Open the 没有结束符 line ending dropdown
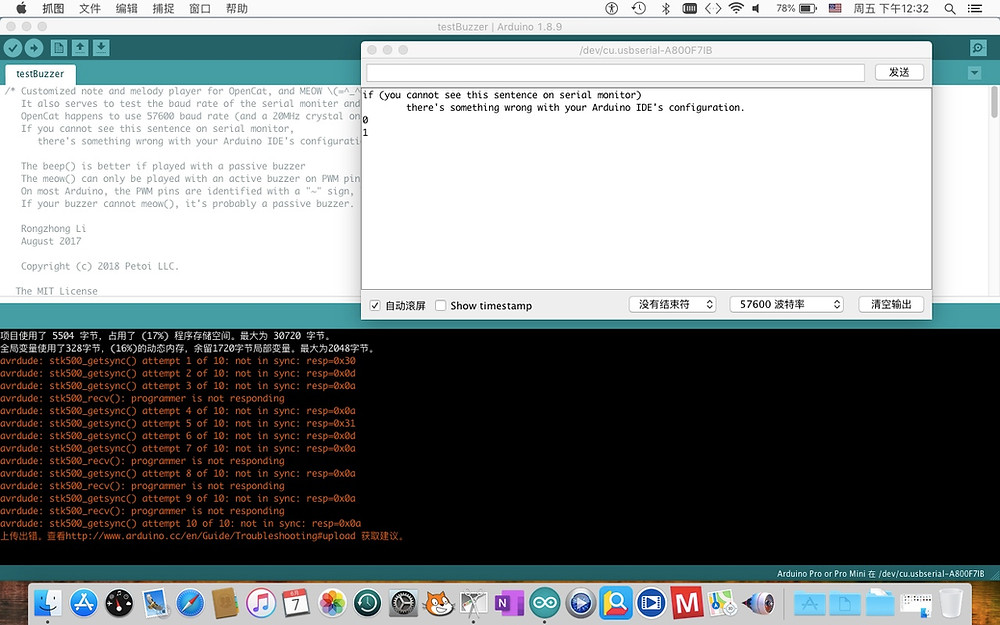Image resolution: width=1000 pixels, height=625 pixels. click(x=673, y=305)
